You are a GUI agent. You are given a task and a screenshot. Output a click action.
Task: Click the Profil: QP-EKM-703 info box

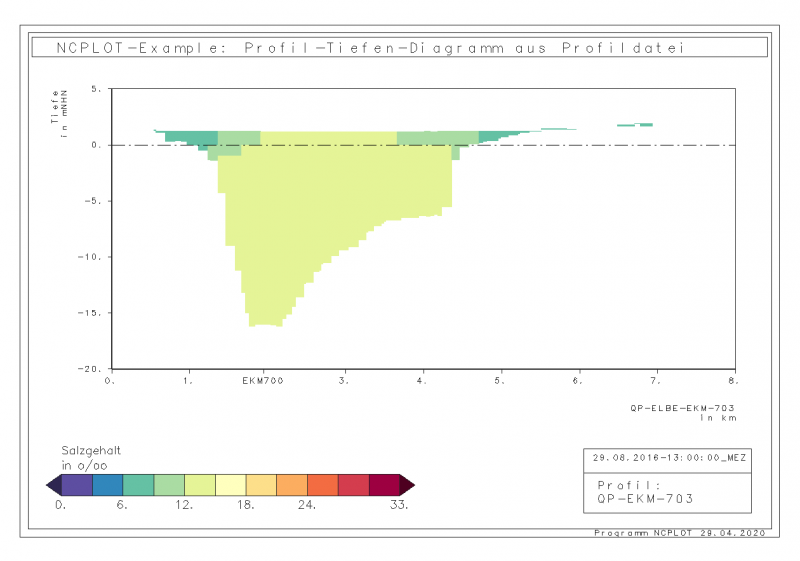click(667, 493)
